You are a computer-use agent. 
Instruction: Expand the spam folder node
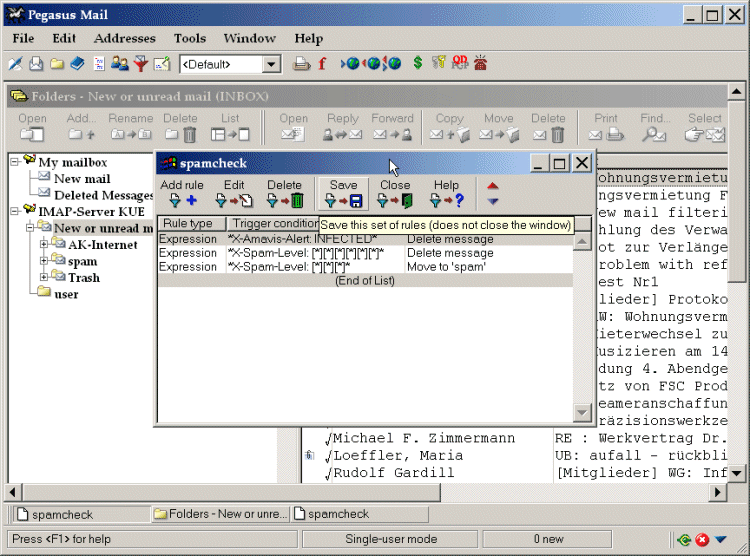44,261
